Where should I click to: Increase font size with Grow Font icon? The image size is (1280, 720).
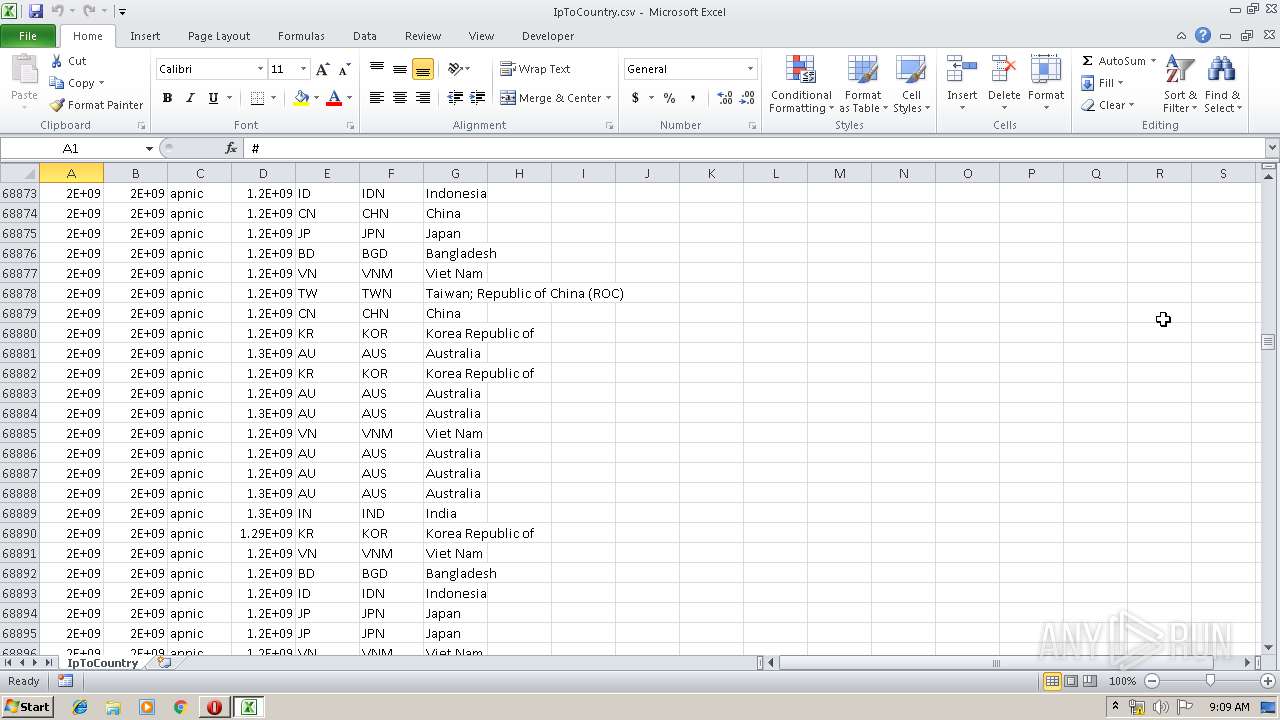tap(322, 69)
